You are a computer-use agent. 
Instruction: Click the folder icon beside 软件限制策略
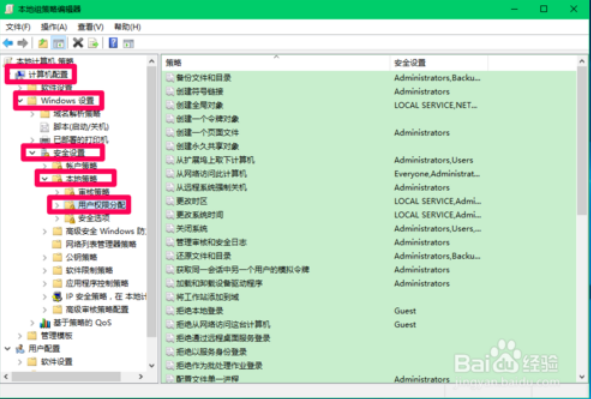pos(57,271)
